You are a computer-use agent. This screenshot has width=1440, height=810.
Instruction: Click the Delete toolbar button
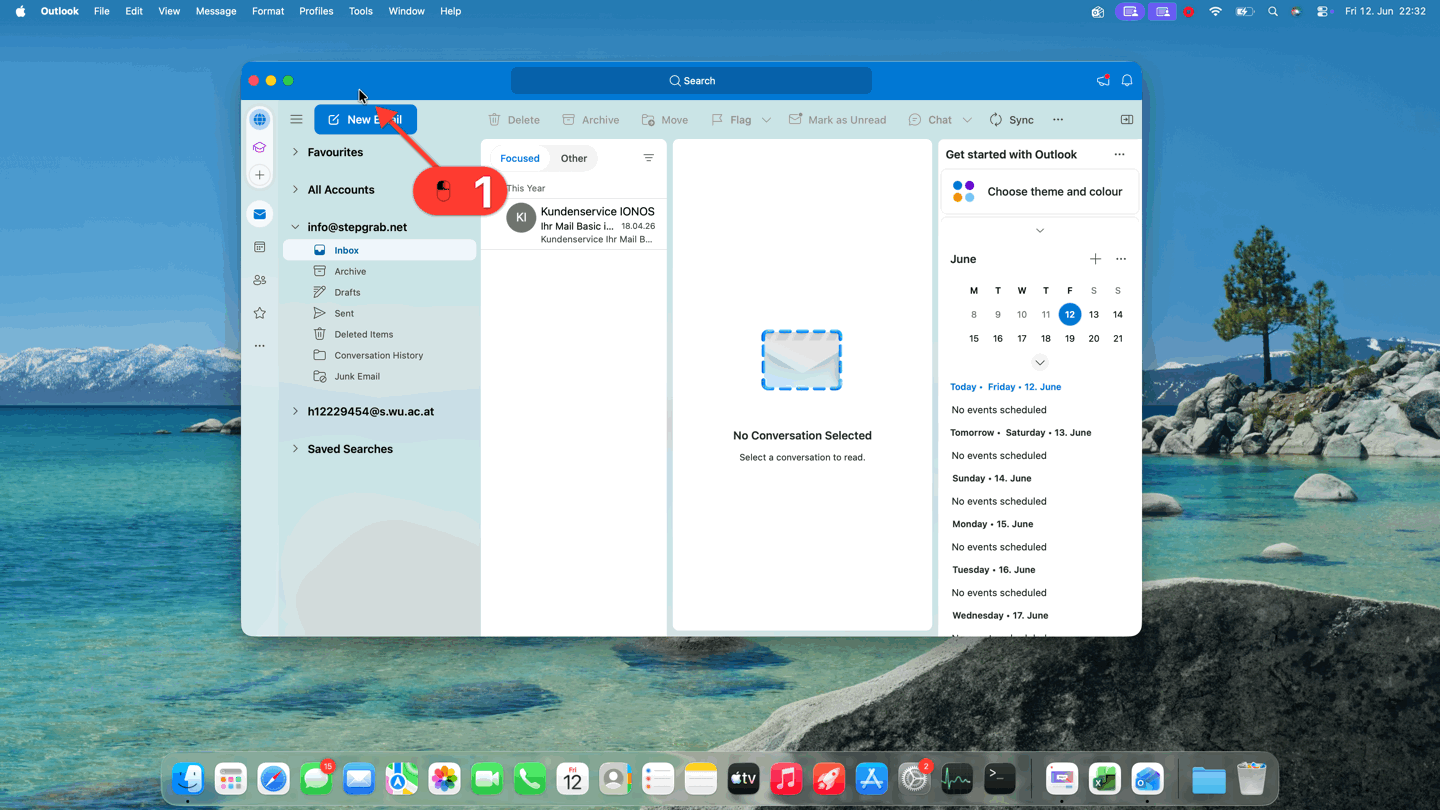[514, 119]
